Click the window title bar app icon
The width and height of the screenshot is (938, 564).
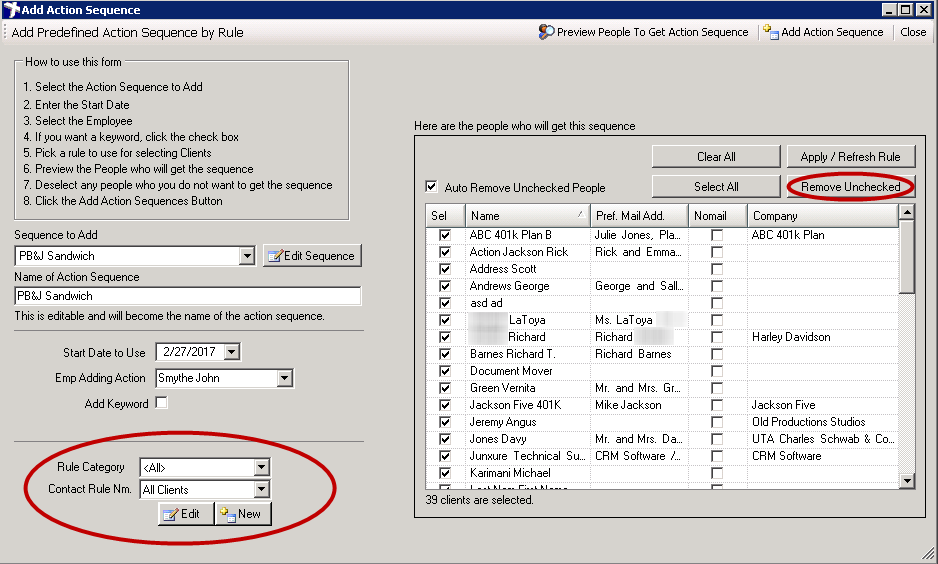(x=11, y=10)
